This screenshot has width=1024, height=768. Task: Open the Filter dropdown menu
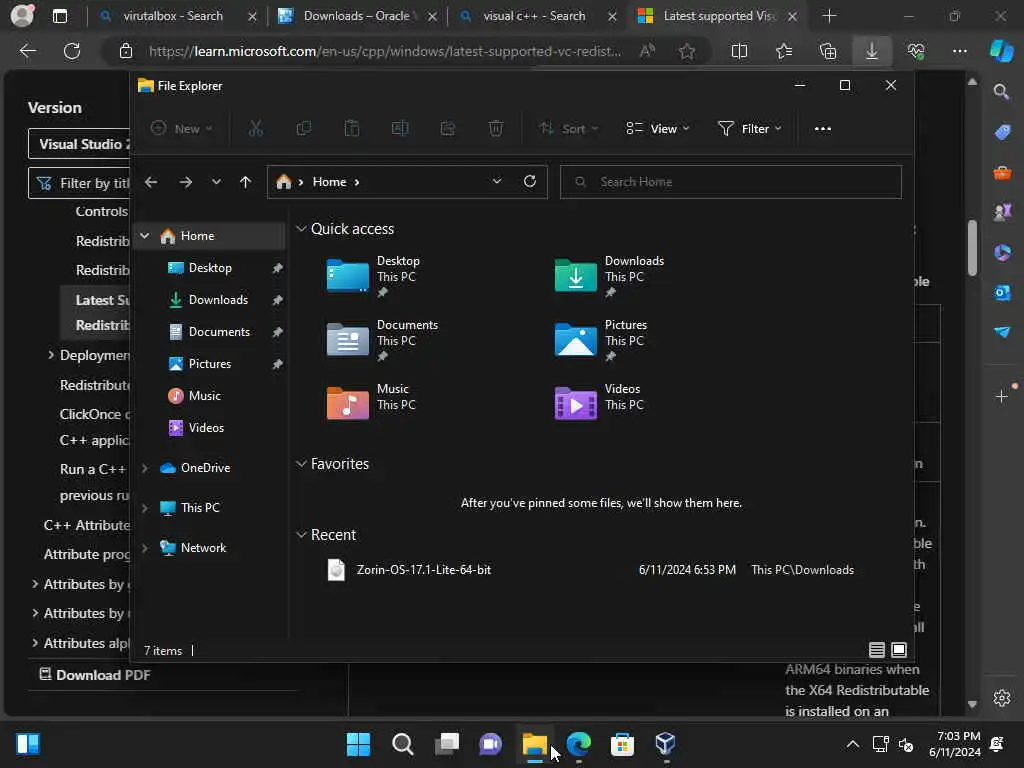click(x=749, y=129)
